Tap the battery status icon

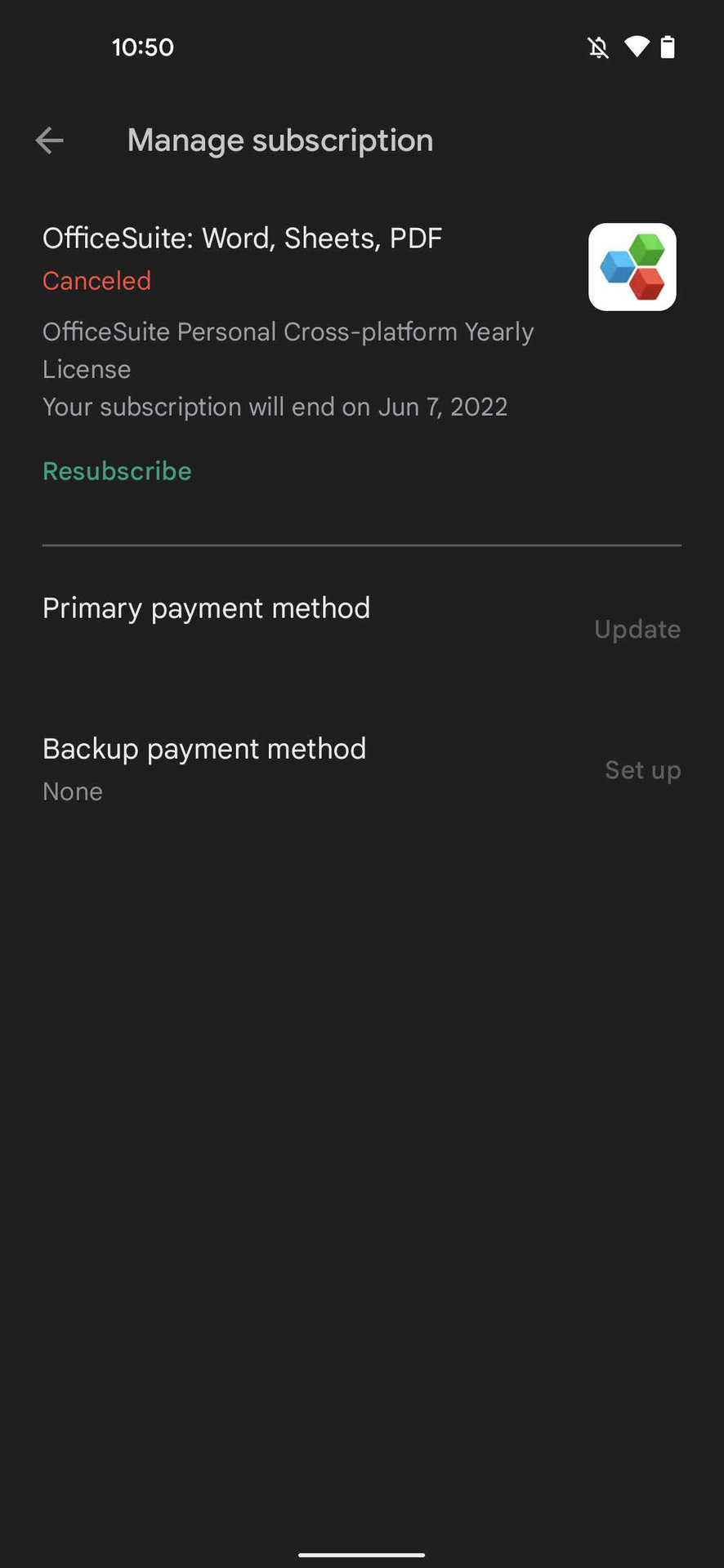click(x=668, y=47)
